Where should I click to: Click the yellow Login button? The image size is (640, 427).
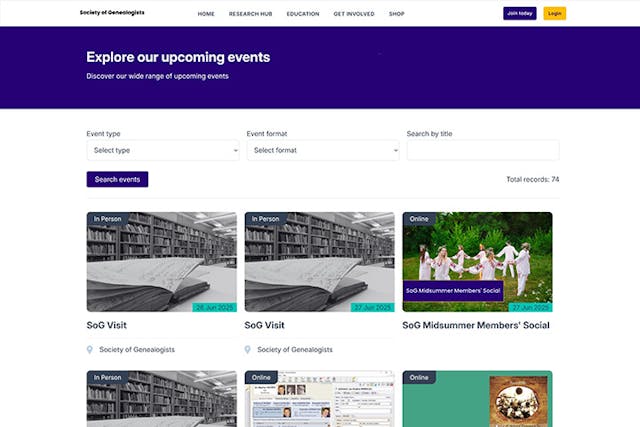[x=554, y=13]
